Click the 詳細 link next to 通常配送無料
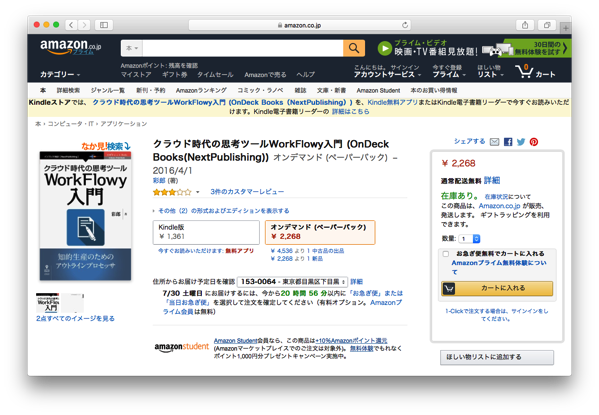 tap(492, 180)
